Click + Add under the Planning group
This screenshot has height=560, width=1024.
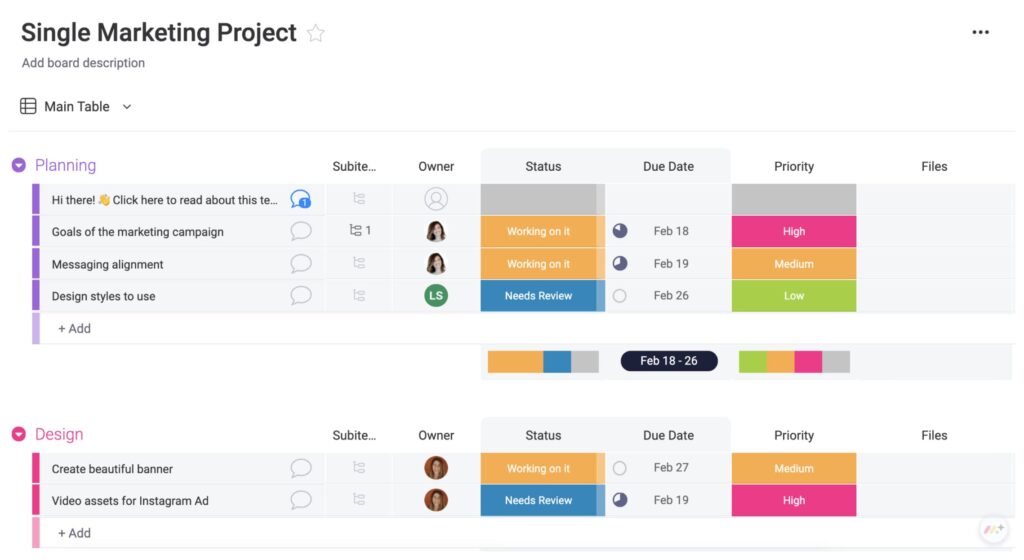pyautogui.click(x=74, y=328)
